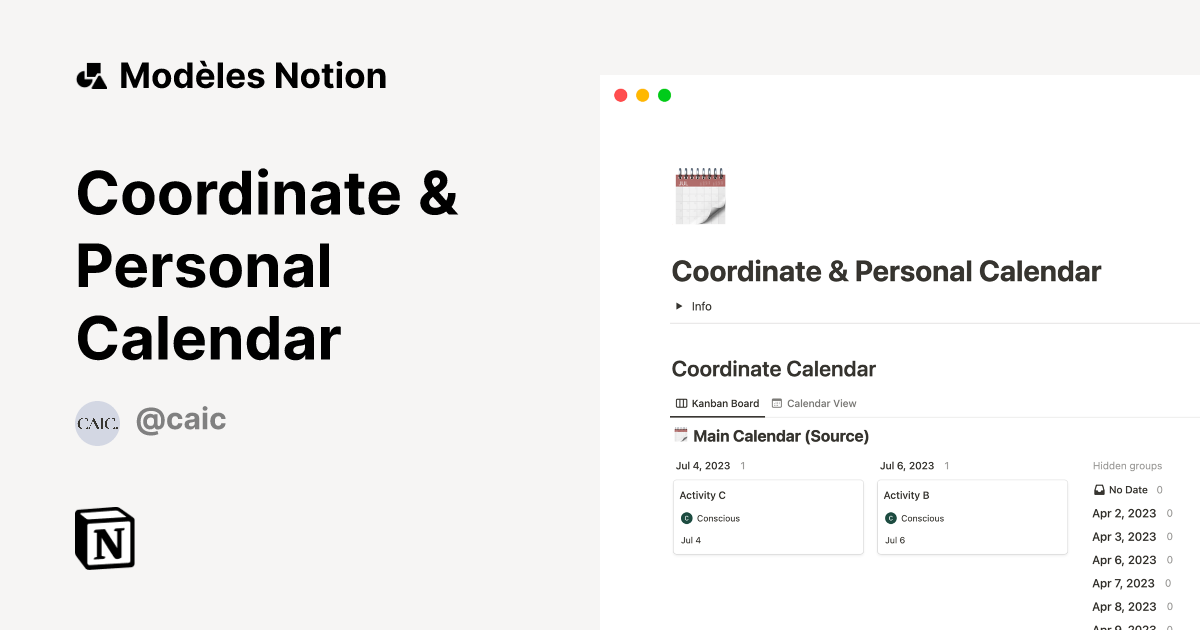The width and height of the screenshot is (1200, 630).
Task: Open the Main Calendar (Source) database
Action: (780, 436)
